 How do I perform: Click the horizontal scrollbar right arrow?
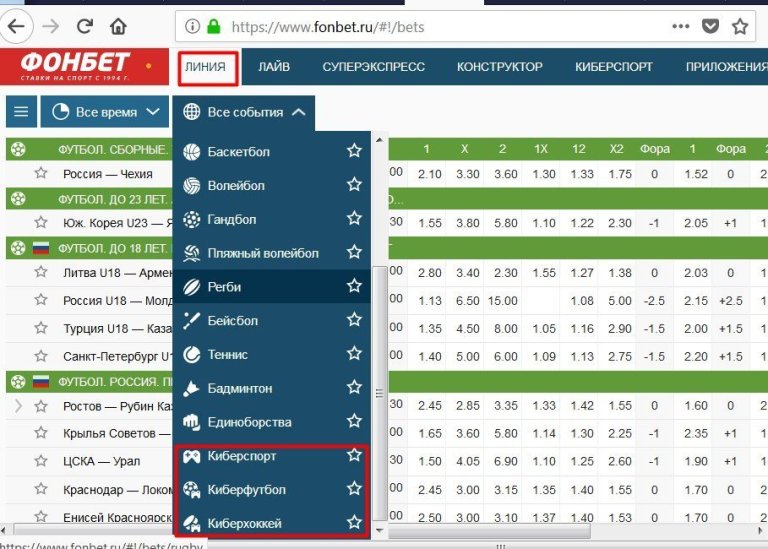760,530
